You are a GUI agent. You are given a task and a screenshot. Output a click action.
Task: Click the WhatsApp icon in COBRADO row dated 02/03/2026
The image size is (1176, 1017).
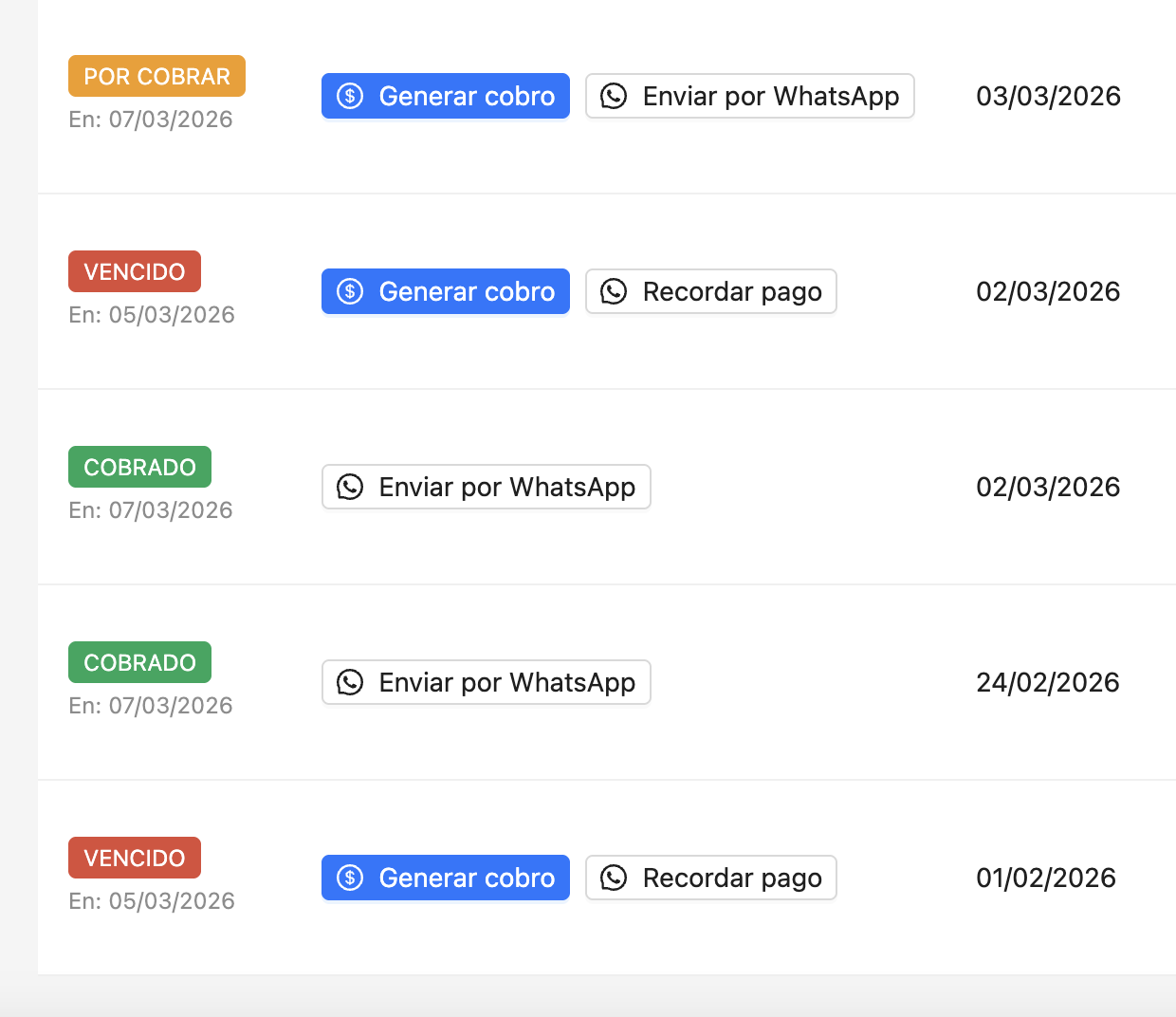[351, 487]
